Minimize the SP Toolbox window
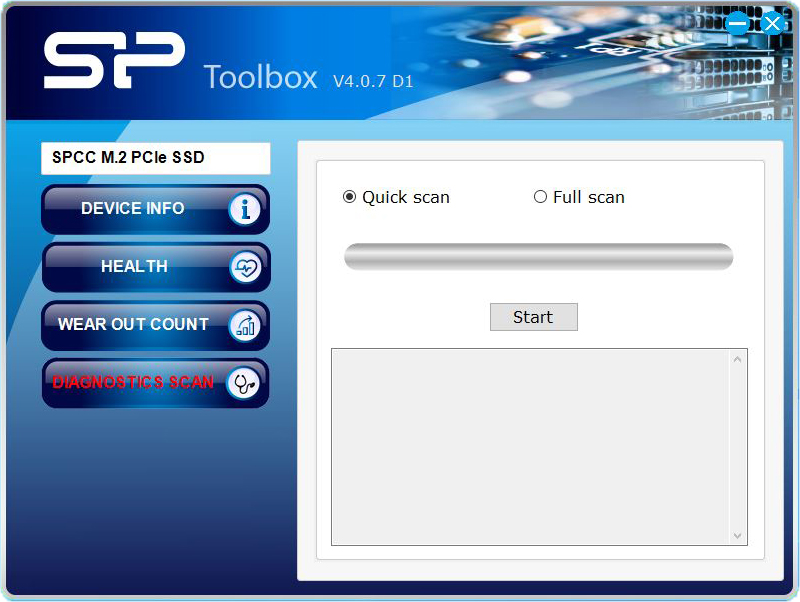 pyautogui.click(x=737, y=23)
